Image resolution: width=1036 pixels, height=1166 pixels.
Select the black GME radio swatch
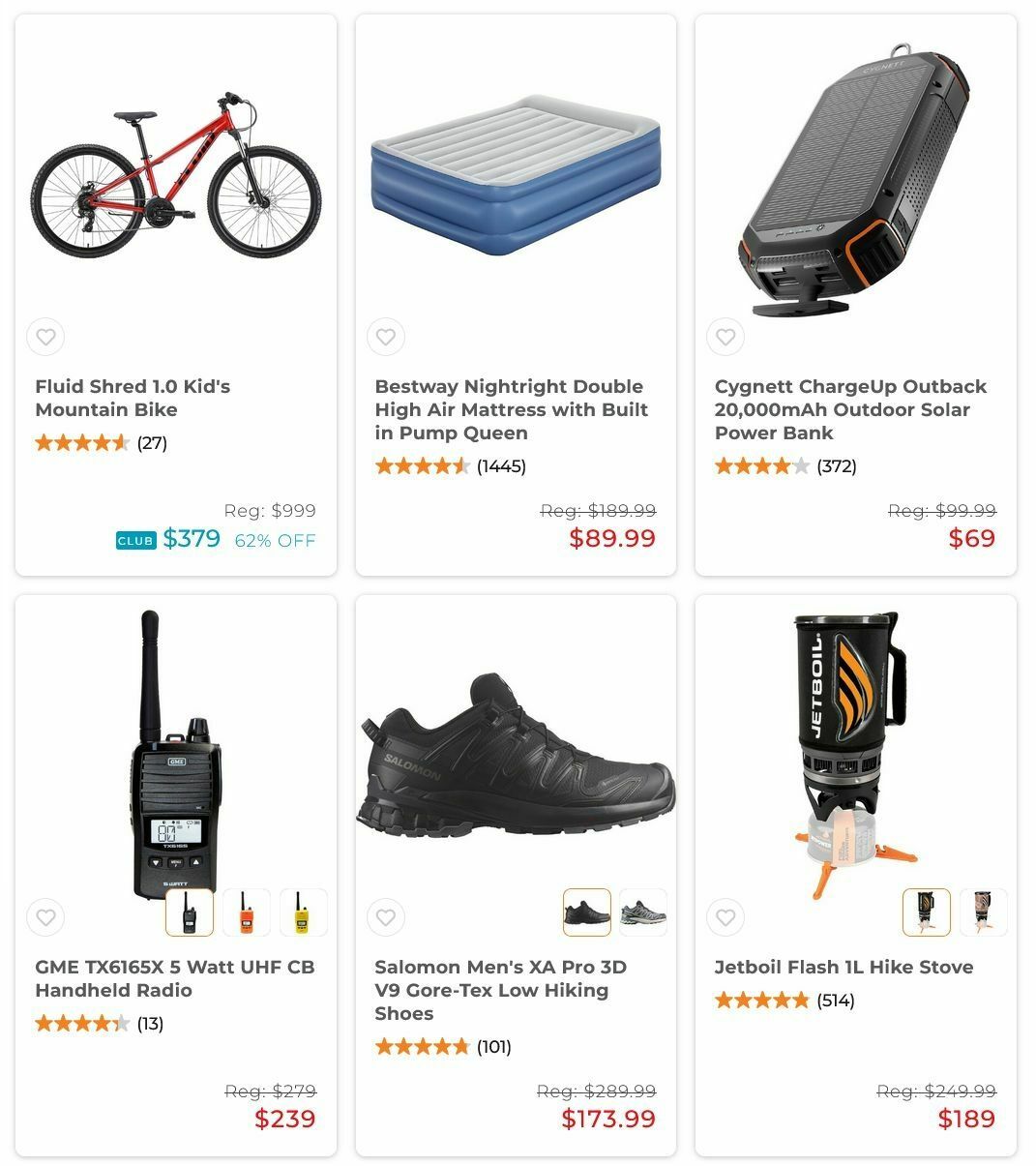coord(190,912)
